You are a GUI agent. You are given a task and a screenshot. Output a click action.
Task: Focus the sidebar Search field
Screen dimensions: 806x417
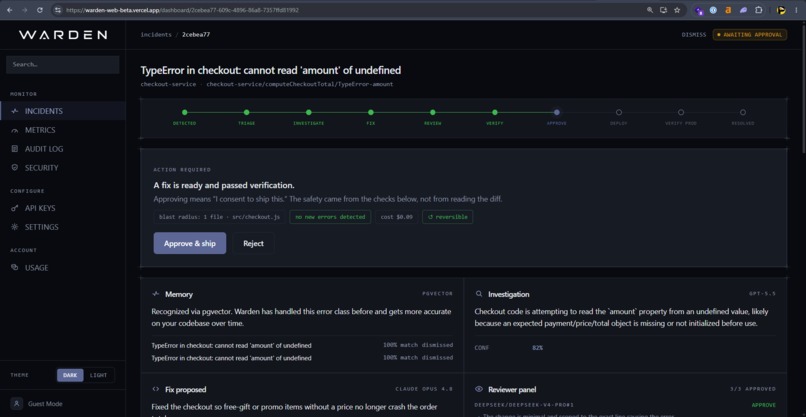pos(63,65)
